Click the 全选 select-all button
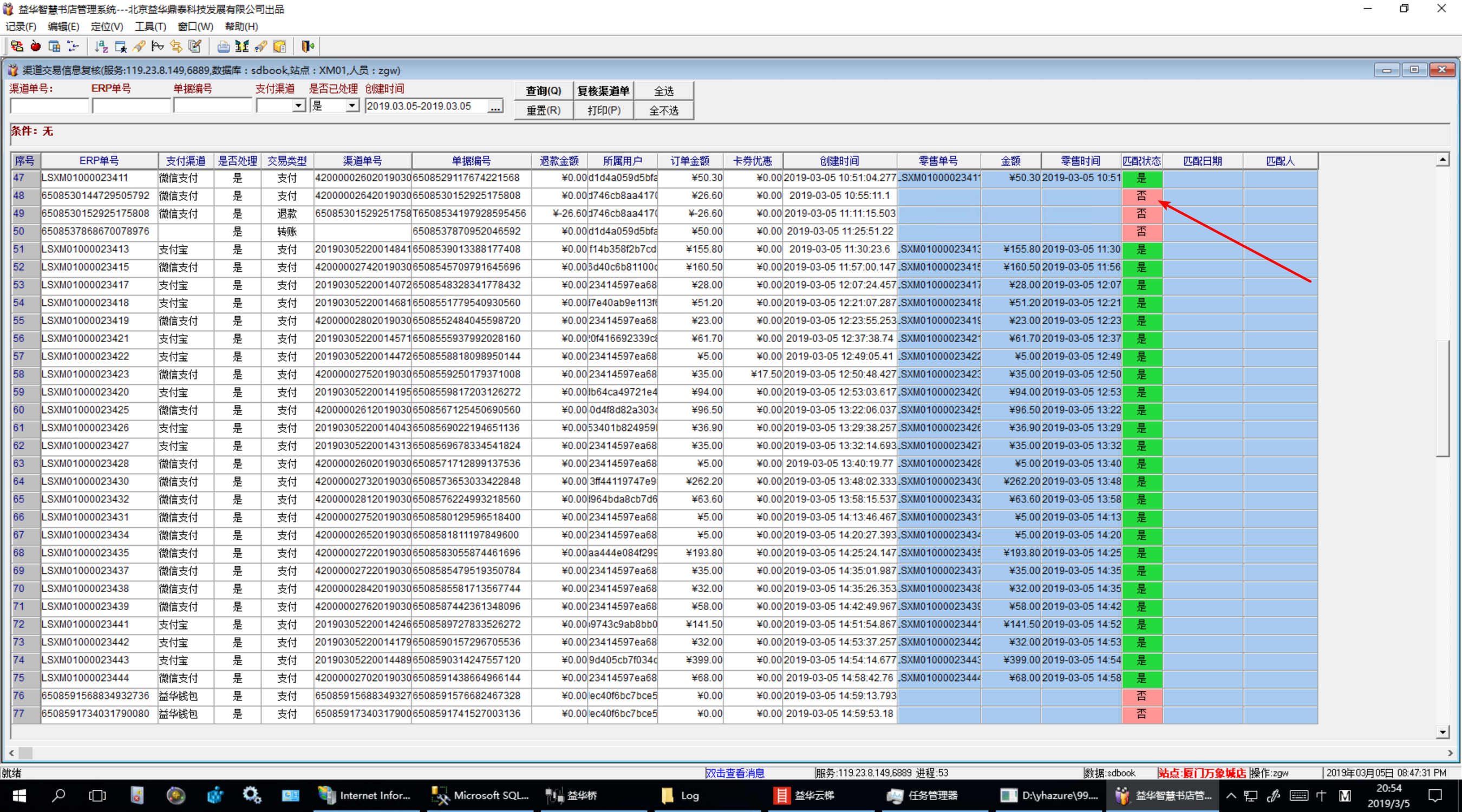Viewport: 1462px width, 812px height. 663,91
